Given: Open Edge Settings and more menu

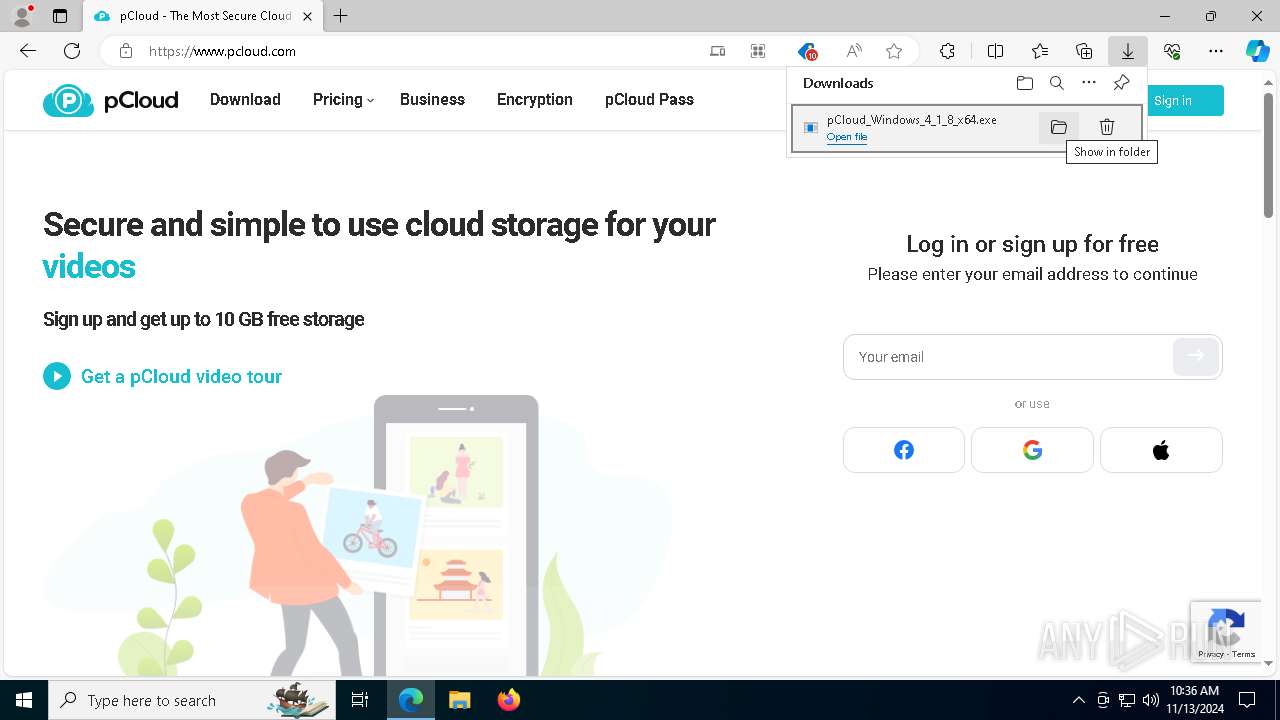Looking at the screenshot, I should (1216, 51).
